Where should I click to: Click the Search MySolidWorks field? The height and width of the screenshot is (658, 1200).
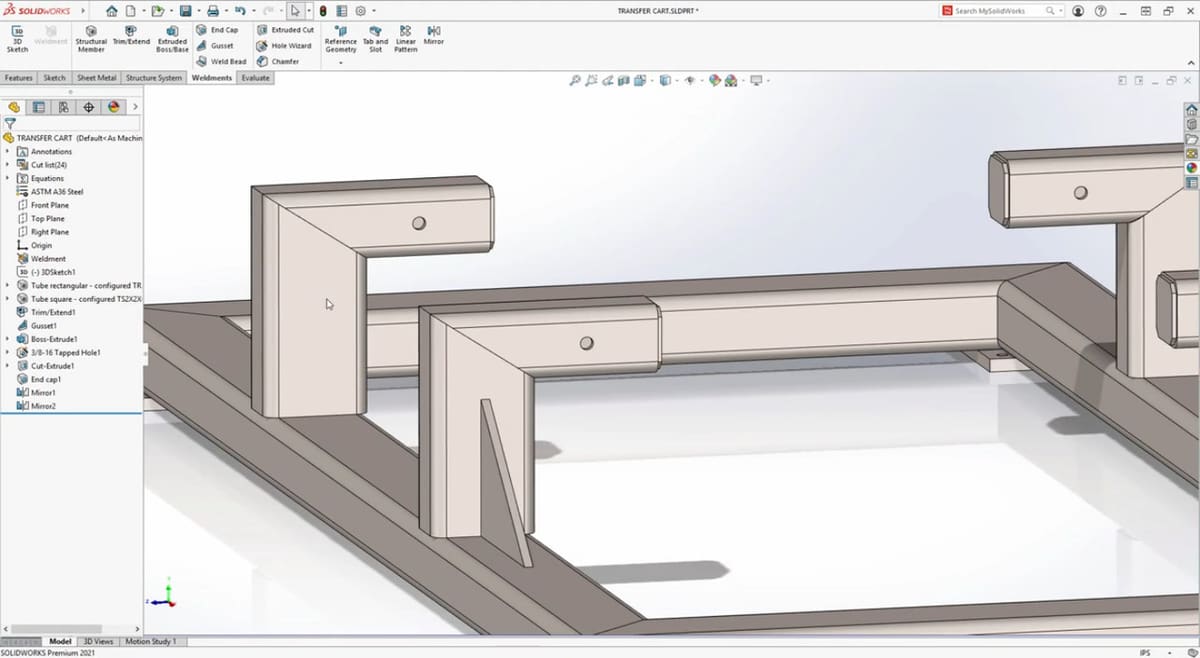coord(1003,11)
